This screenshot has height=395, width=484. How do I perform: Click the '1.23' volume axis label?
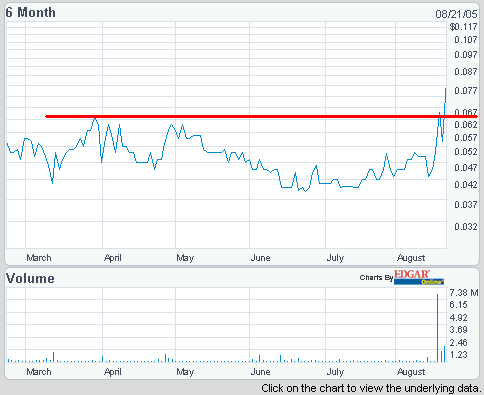(x=458, y=355)
